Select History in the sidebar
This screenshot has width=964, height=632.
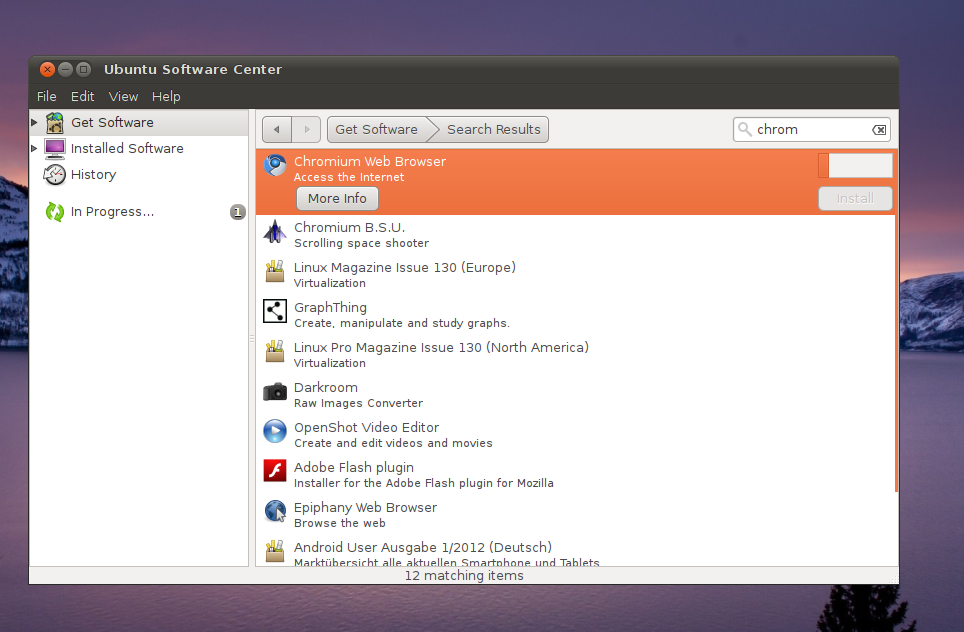pos(139,175)
